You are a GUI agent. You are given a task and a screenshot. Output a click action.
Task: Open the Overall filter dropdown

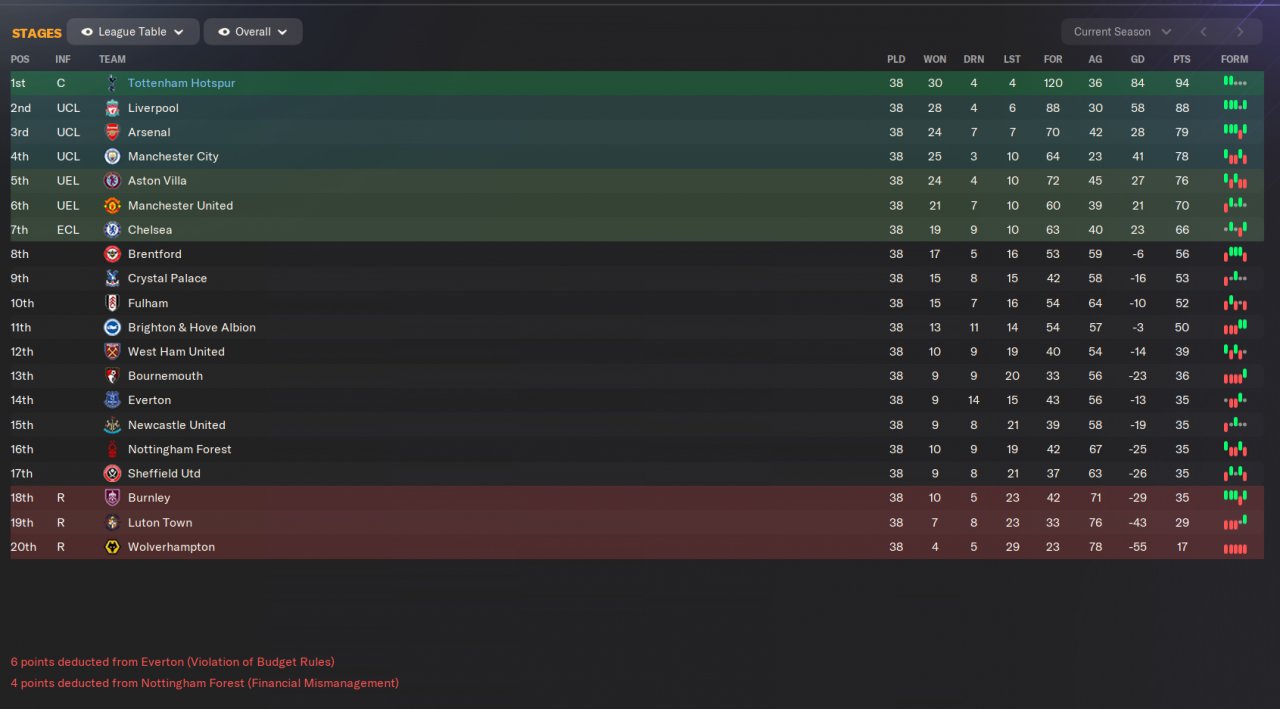[253, 32]
